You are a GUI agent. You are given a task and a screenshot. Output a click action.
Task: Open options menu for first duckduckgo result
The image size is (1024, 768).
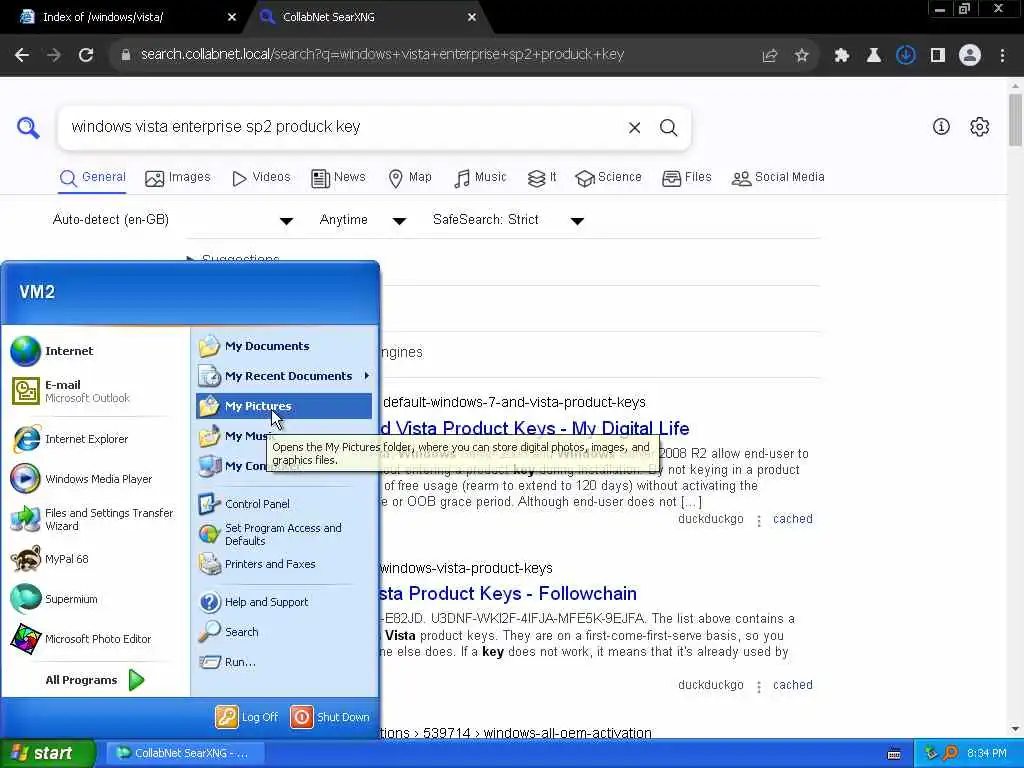(759, 520)
